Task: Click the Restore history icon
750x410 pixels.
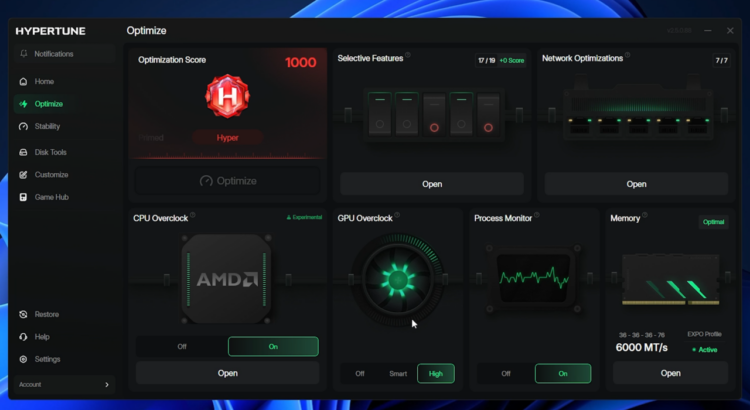Action: coord(23,314)
